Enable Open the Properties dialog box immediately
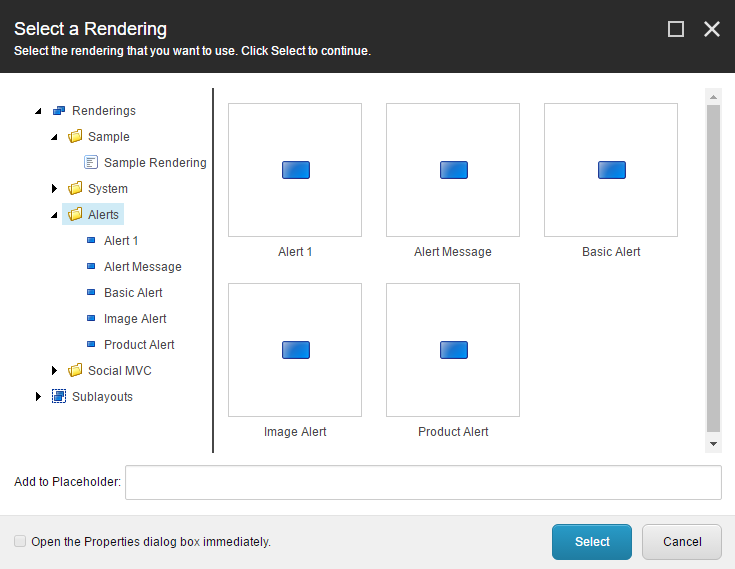Viewport: 735px width, 569px height. 20,541
